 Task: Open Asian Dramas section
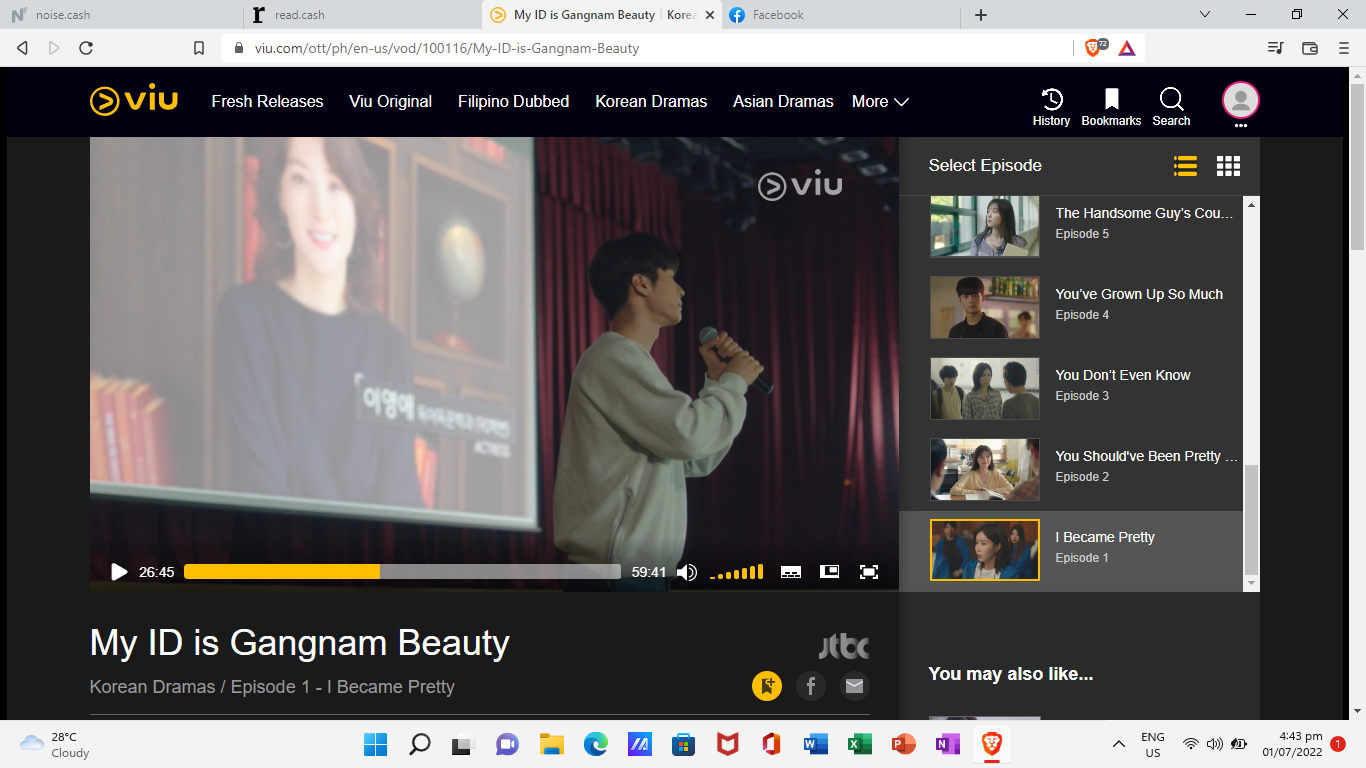point(783,102)
